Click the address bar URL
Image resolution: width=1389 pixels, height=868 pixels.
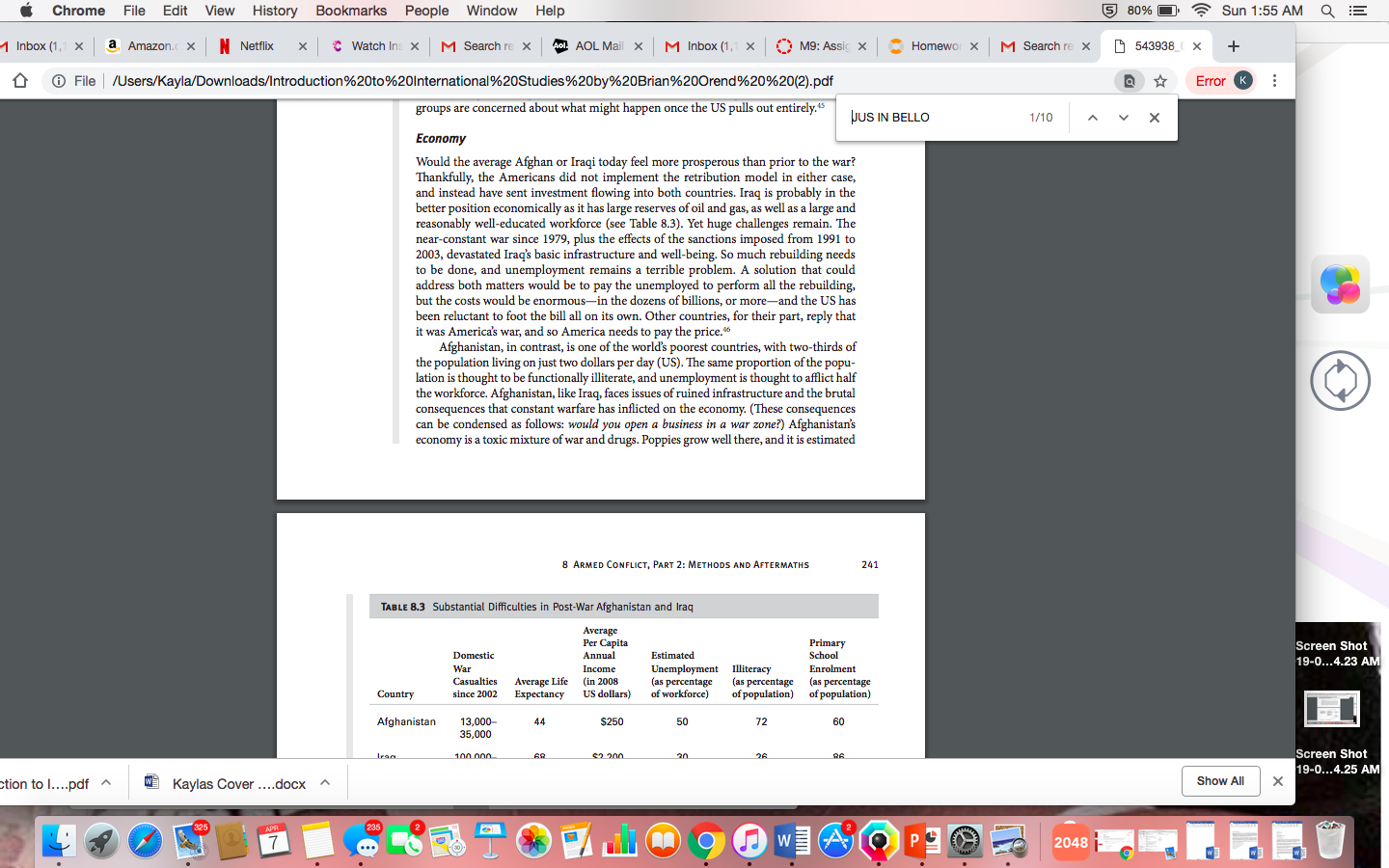[x=473, y=81]
